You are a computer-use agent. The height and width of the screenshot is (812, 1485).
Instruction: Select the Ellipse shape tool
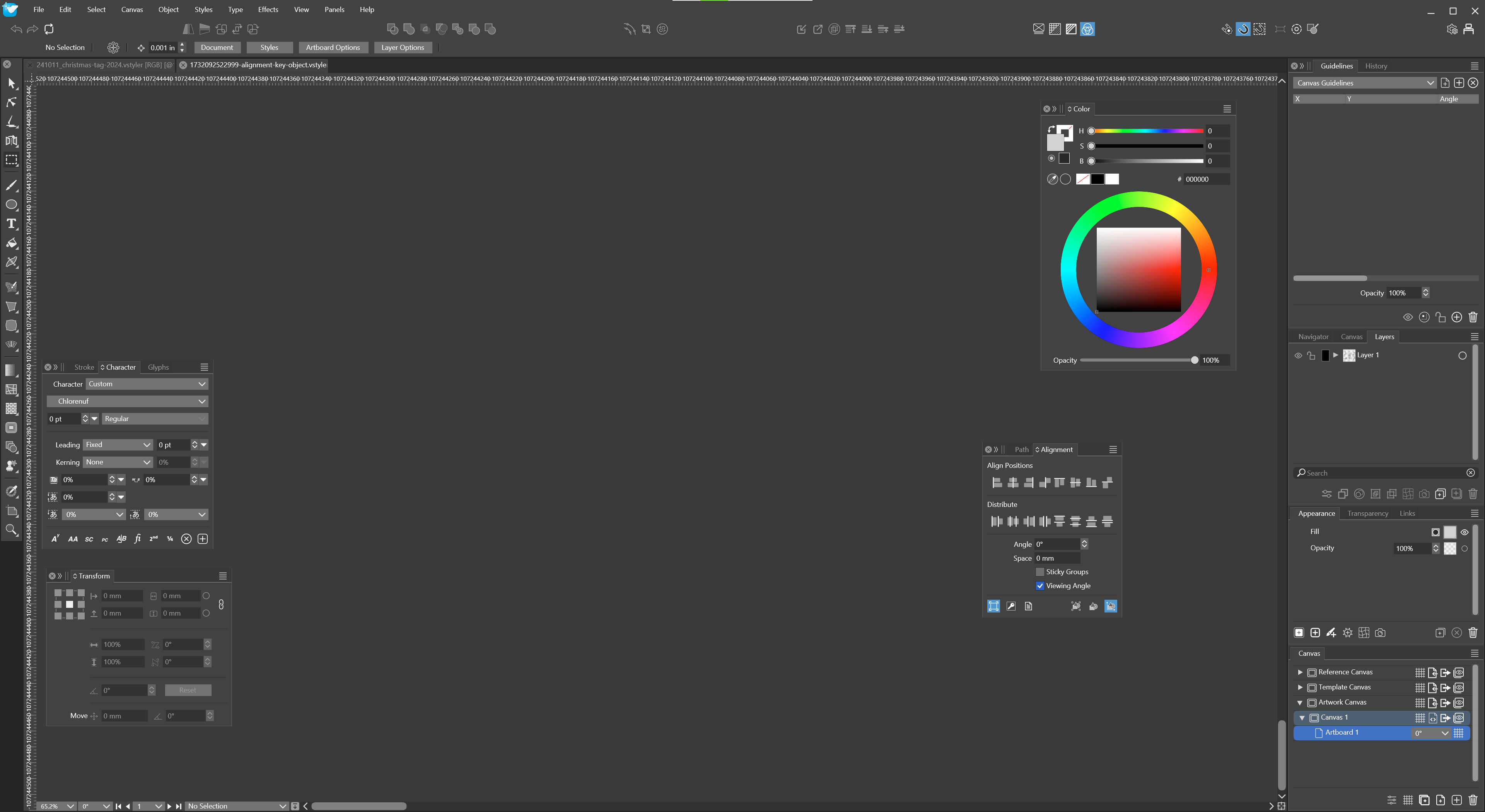(x=12, y=205)
